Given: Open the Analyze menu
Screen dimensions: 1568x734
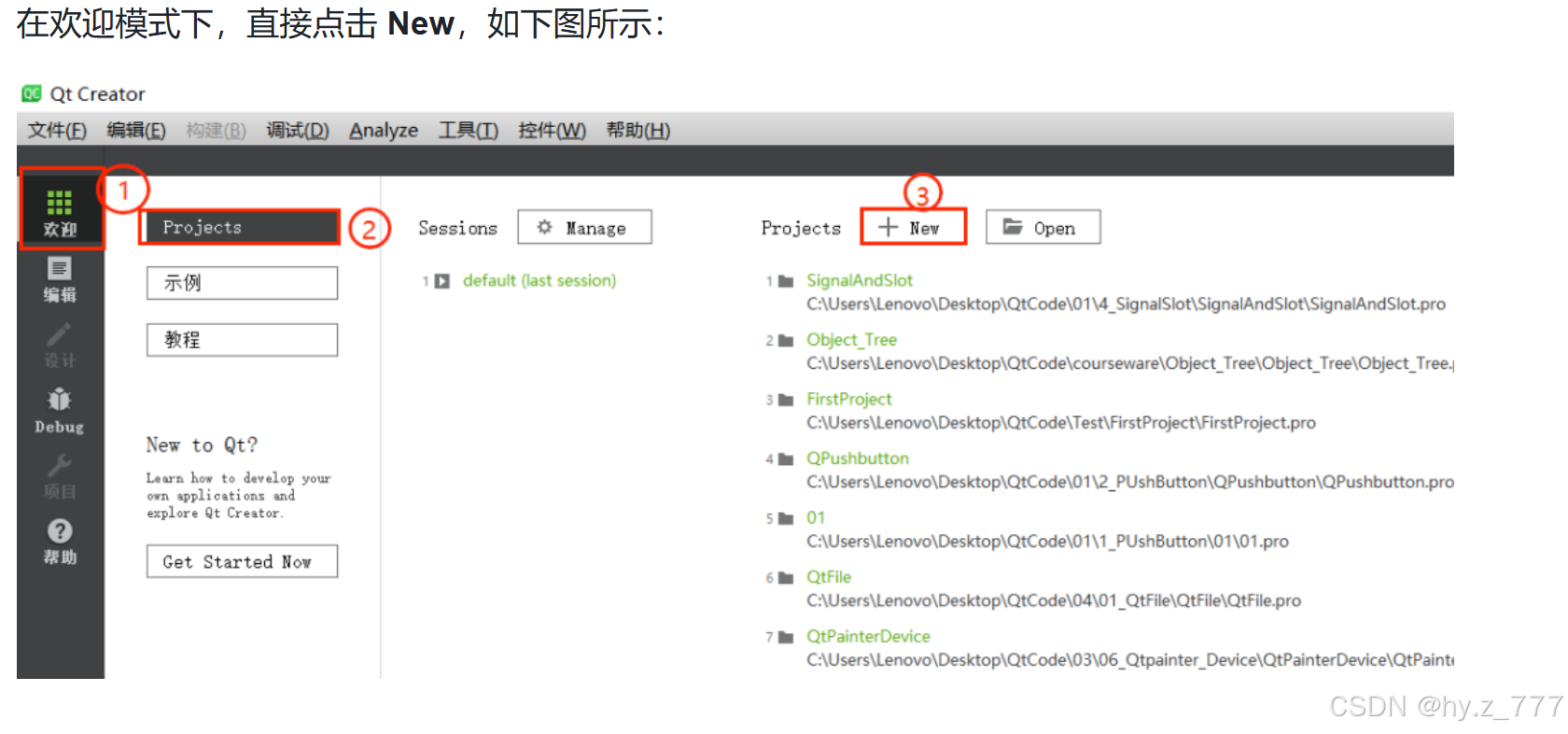Looking at the screenshot, I should (x=384, y=130).
